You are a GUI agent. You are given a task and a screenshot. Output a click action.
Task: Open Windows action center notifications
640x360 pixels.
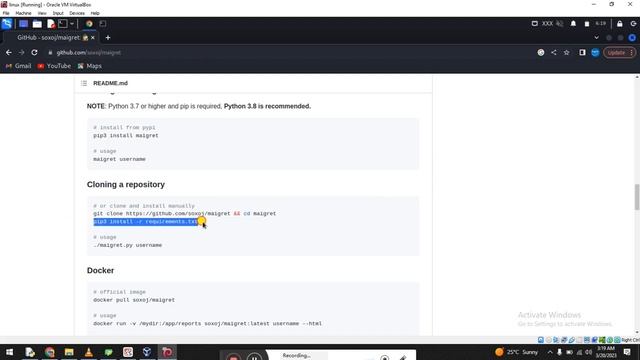[627, 352]
